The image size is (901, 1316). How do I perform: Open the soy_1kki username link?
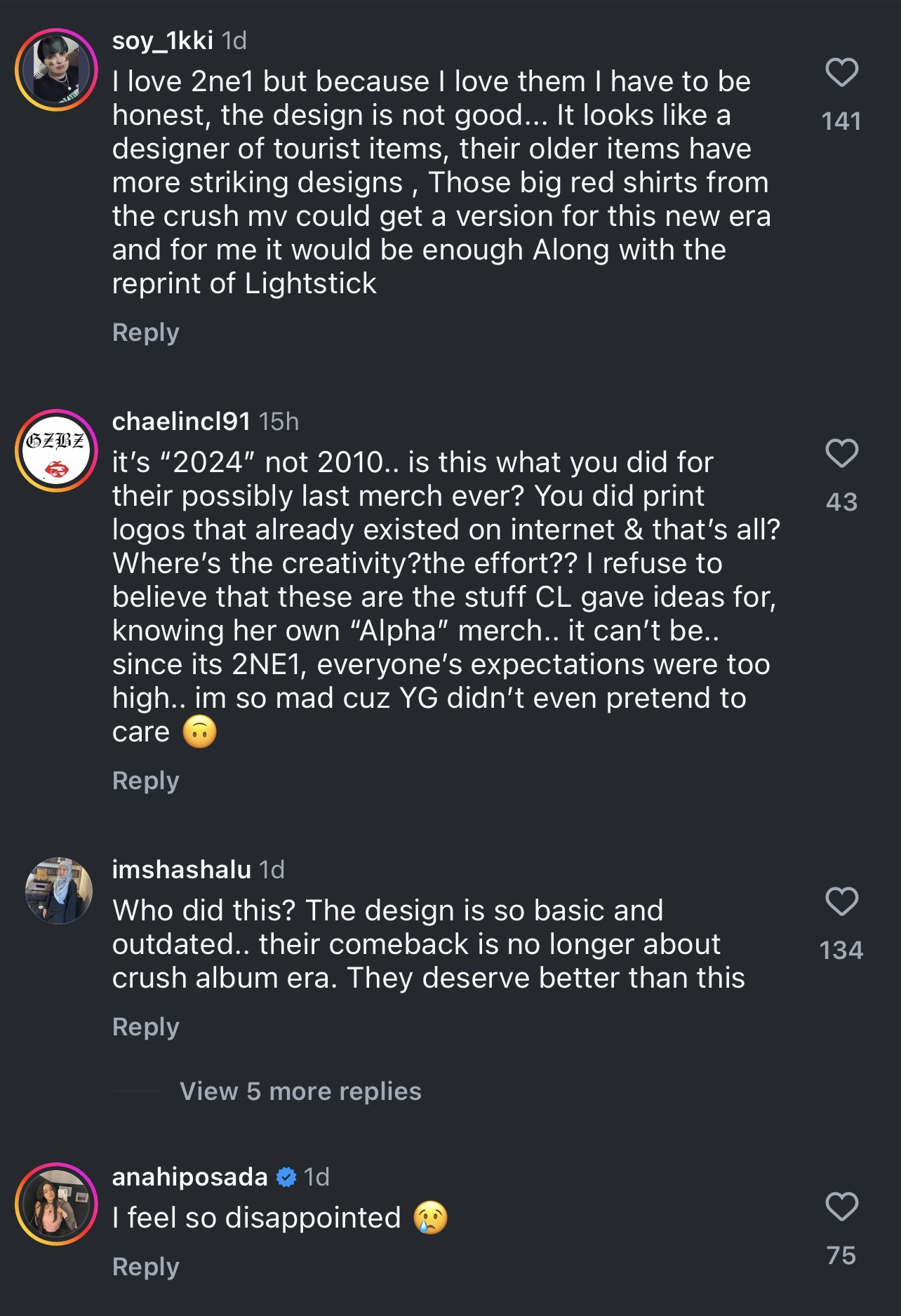pos(162,41)
